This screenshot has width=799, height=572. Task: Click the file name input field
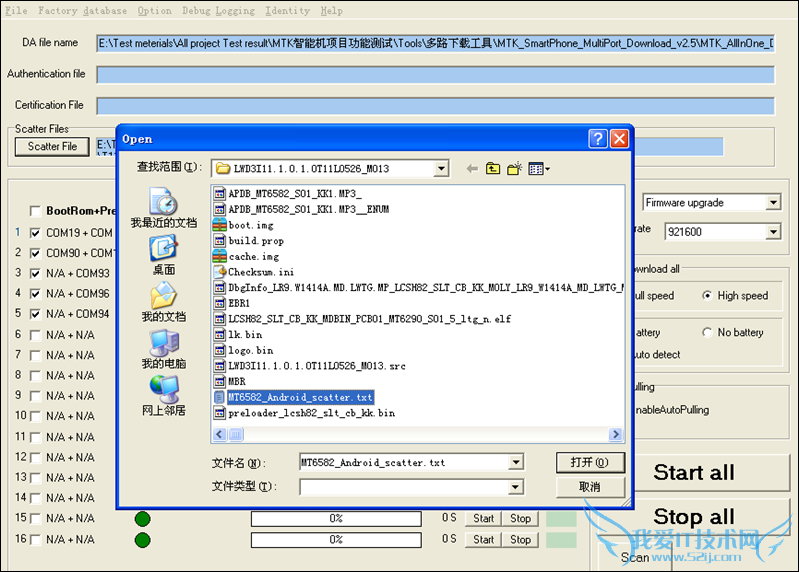coord(406,462)
